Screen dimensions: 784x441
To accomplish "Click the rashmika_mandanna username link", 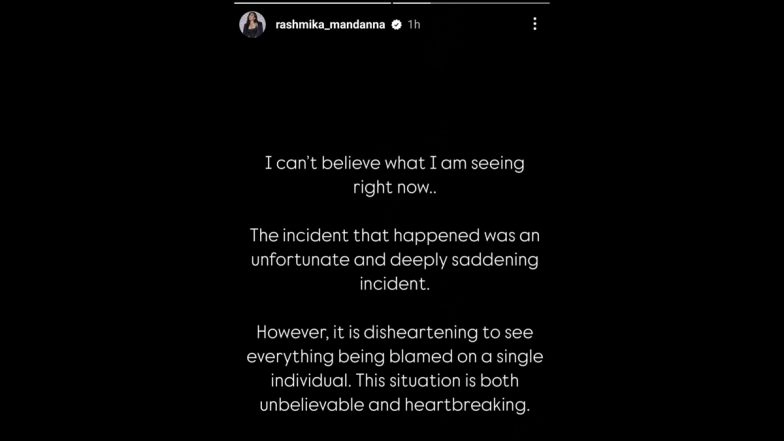I will (331, 25).
